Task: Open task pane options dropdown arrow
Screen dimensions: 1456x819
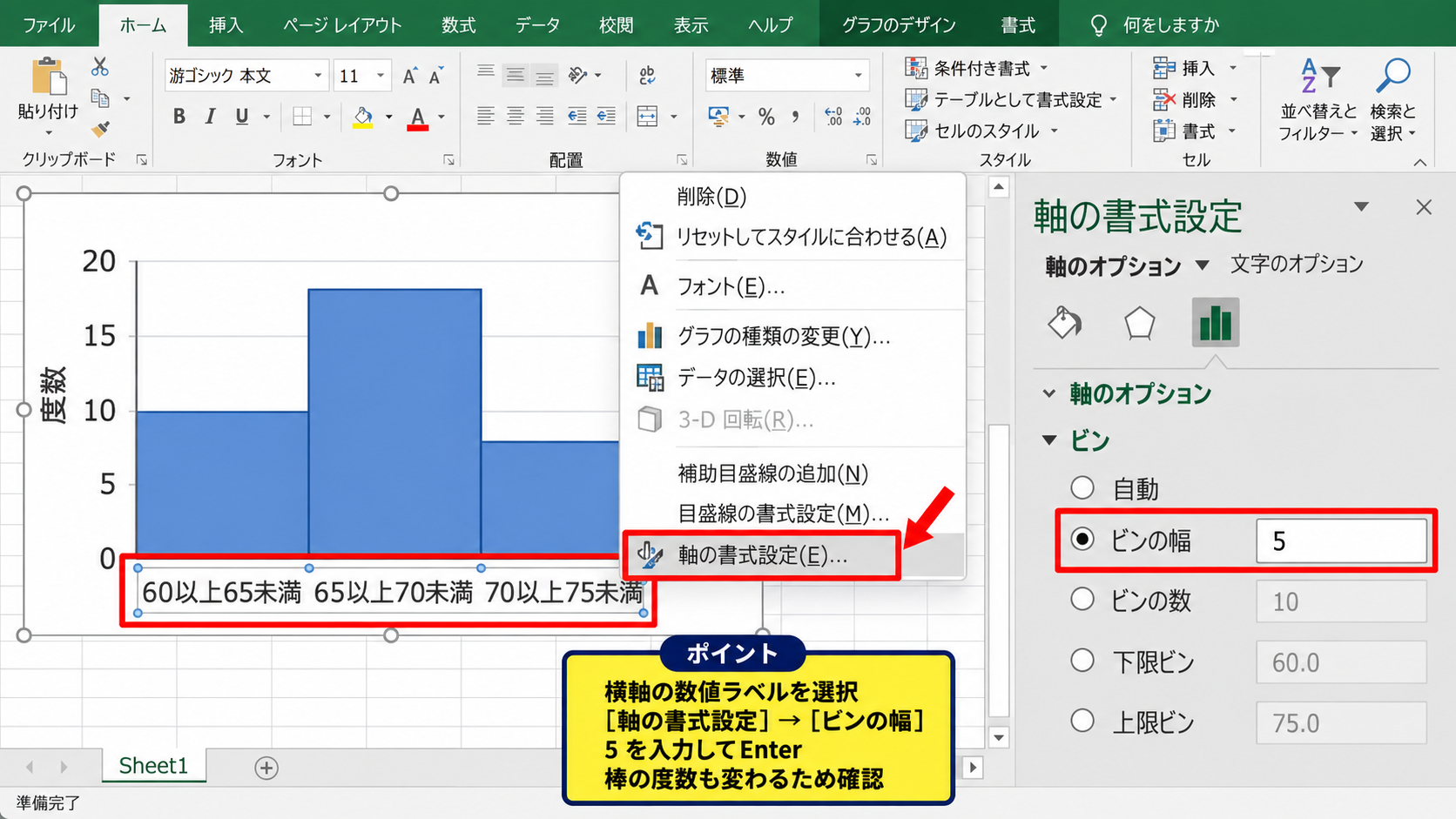Action: tap(1362, 207)
